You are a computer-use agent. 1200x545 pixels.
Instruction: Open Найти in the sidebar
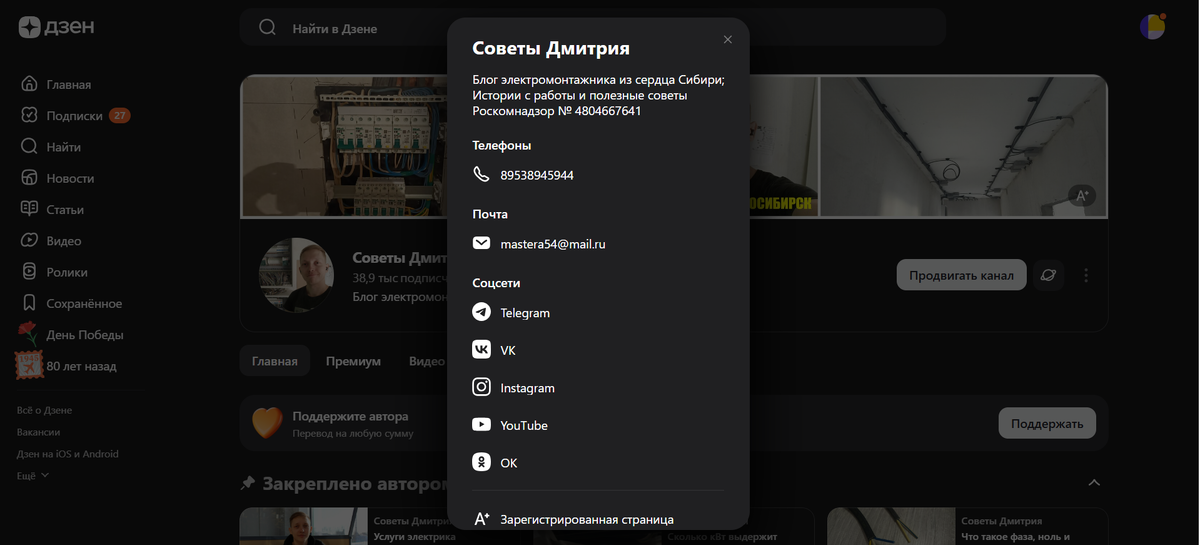point(64,147)
